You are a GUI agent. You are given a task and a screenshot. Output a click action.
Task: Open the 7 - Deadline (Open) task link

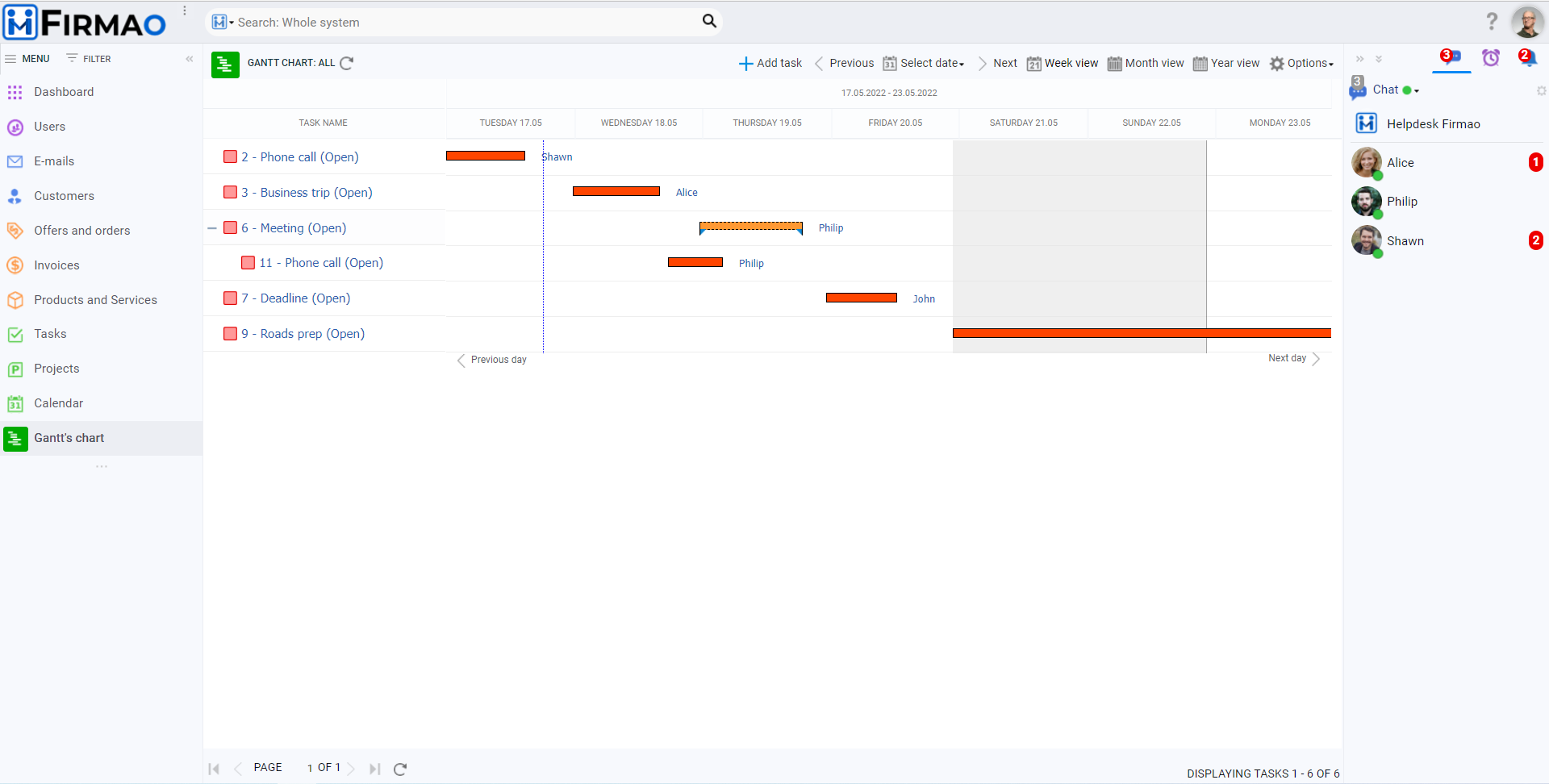[296, 298]
